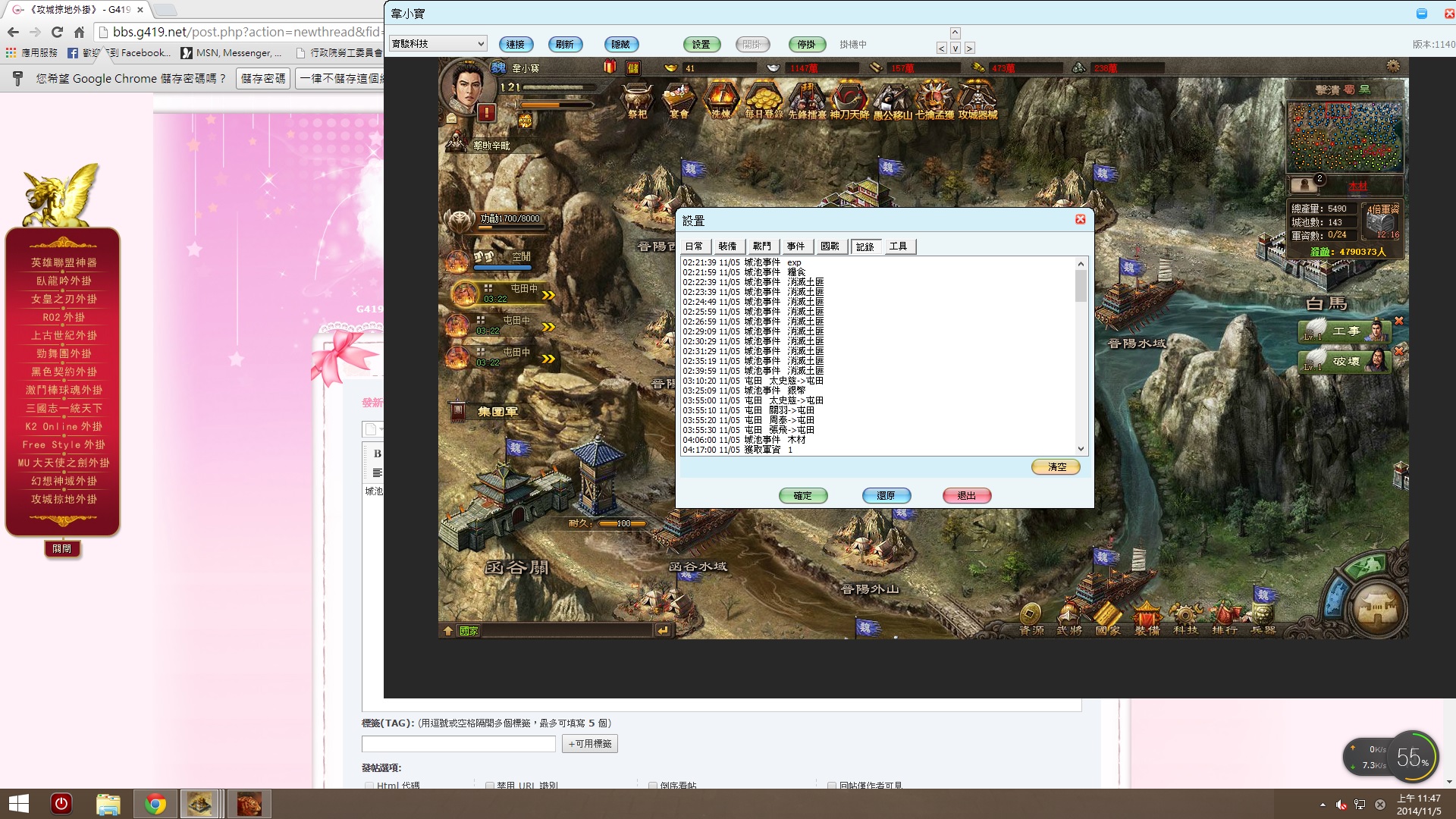
Task: Expand the first 屯田中 queue arrows
Action: [x=548, y=295]
